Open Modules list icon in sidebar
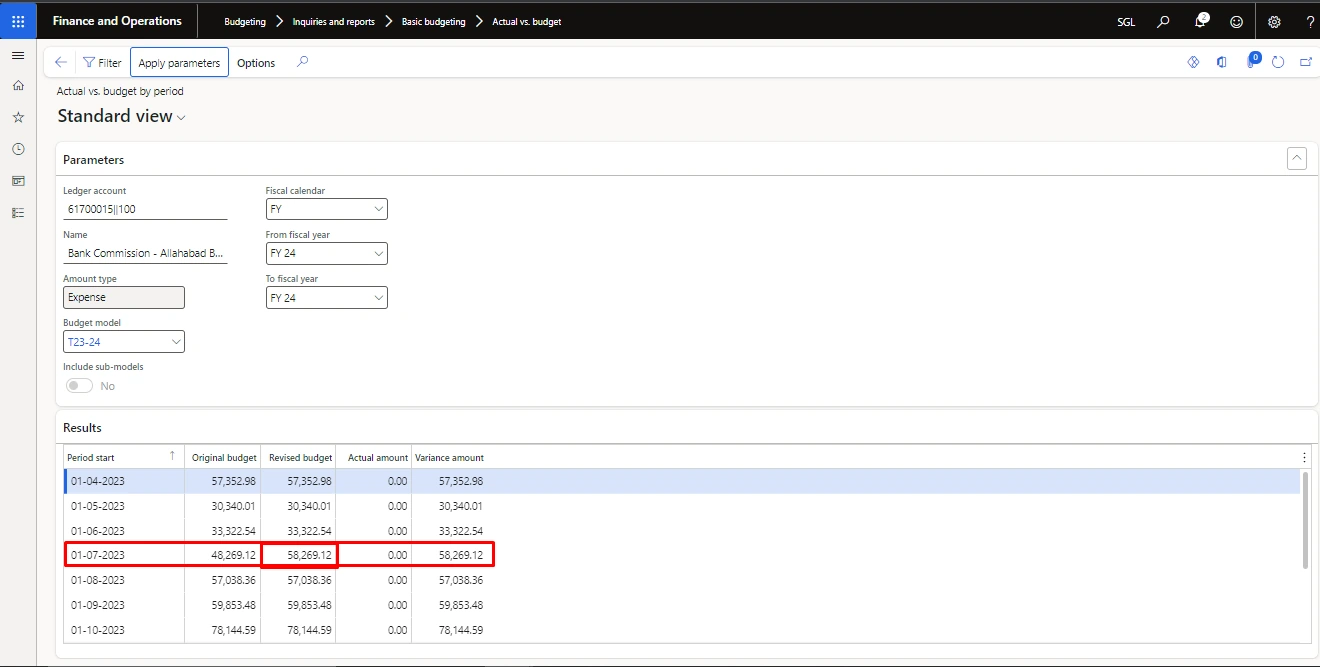The height and width of the screenshot is (667, 1320). 18,213
